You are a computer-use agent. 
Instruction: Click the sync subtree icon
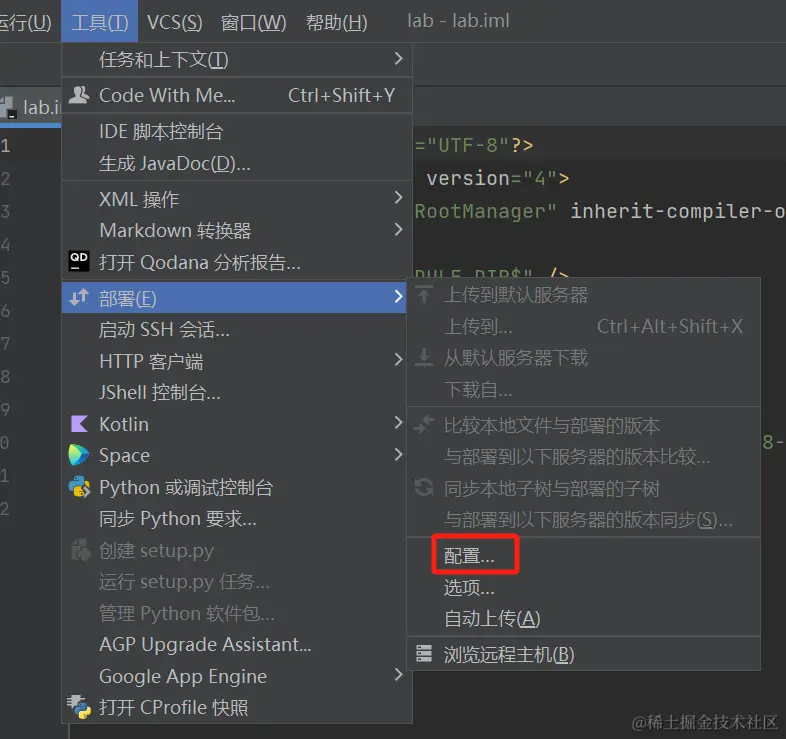tap(424, 487)
